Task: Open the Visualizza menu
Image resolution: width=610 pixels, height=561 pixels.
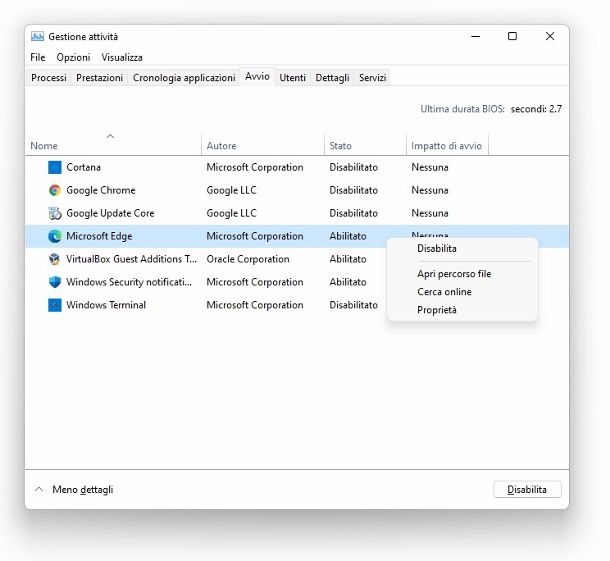Action: 122,58
